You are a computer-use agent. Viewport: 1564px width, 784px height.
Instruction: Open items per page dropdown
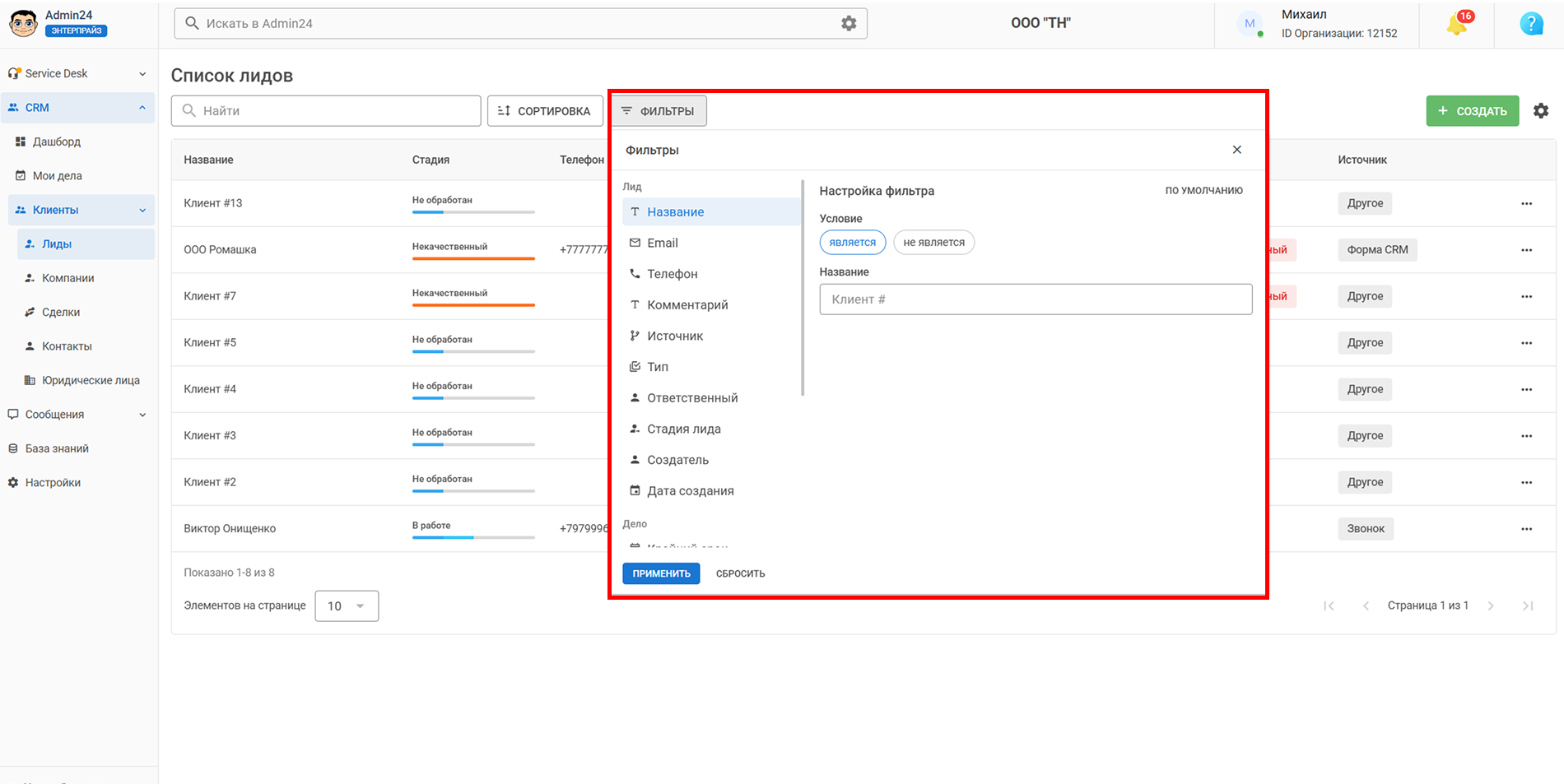coord(347,606)
